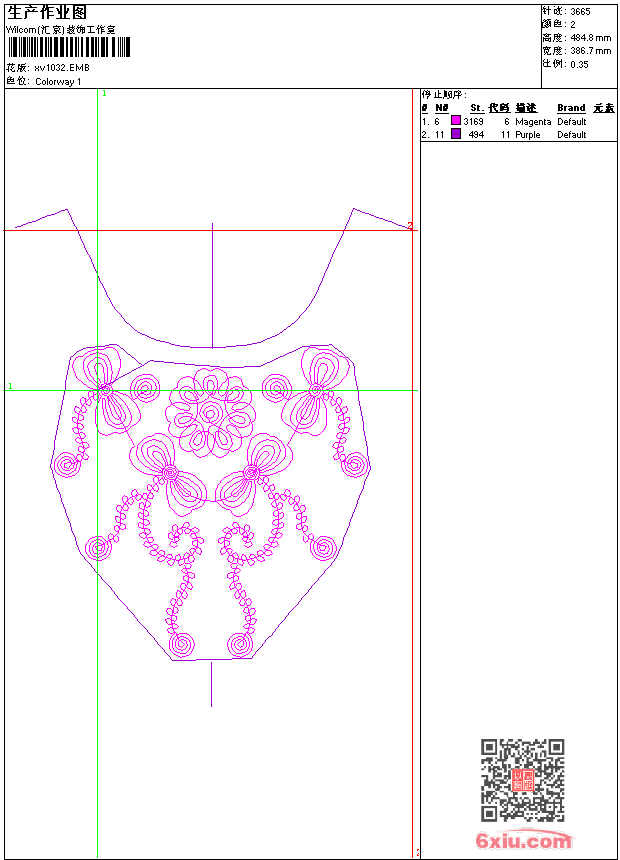
Task: Click the 'Magenta' description text
Action: 533,122
